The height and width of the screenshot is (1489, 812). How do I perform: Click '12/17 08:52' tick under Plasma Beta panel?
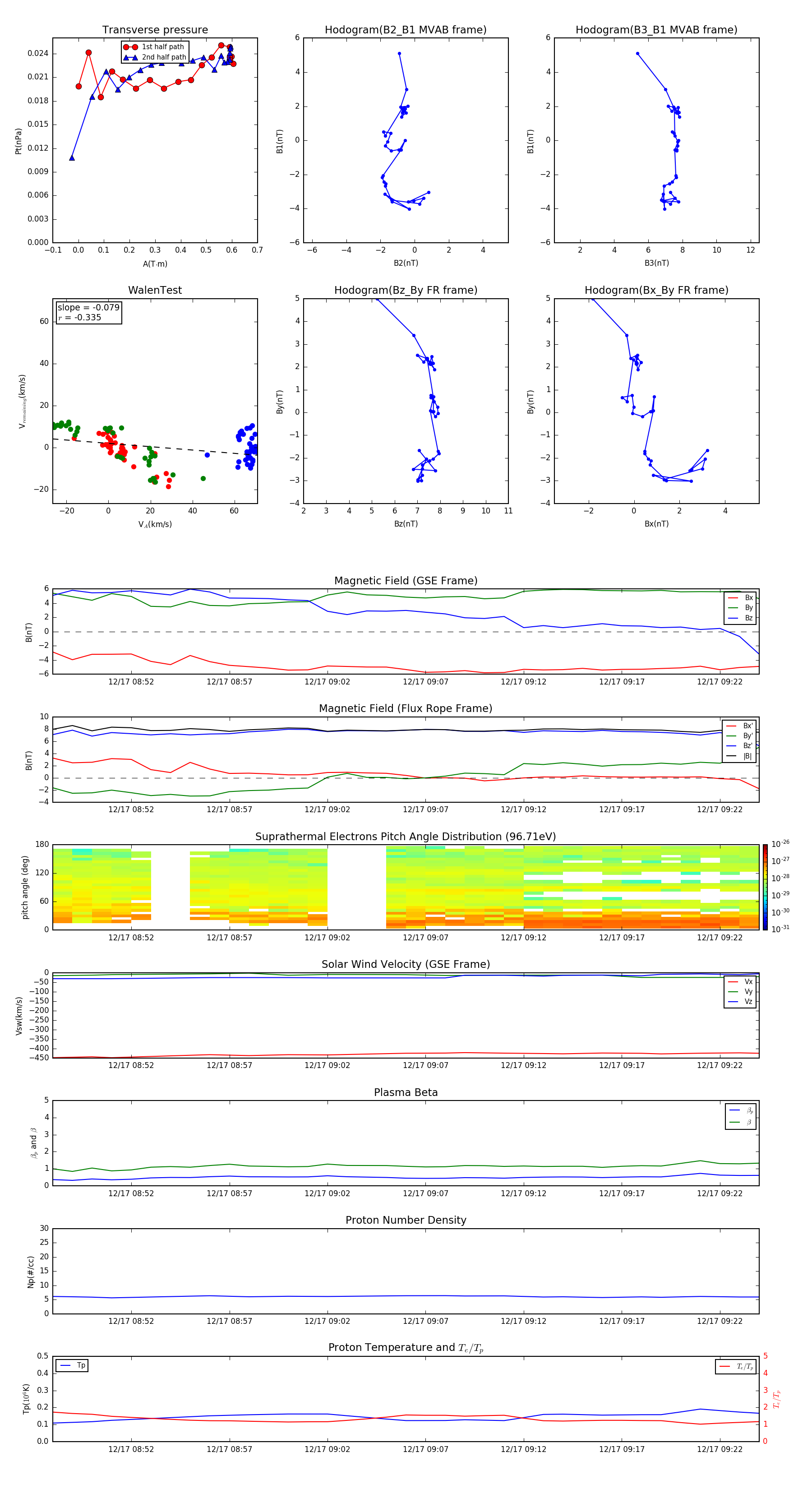tap(131, 1193)
